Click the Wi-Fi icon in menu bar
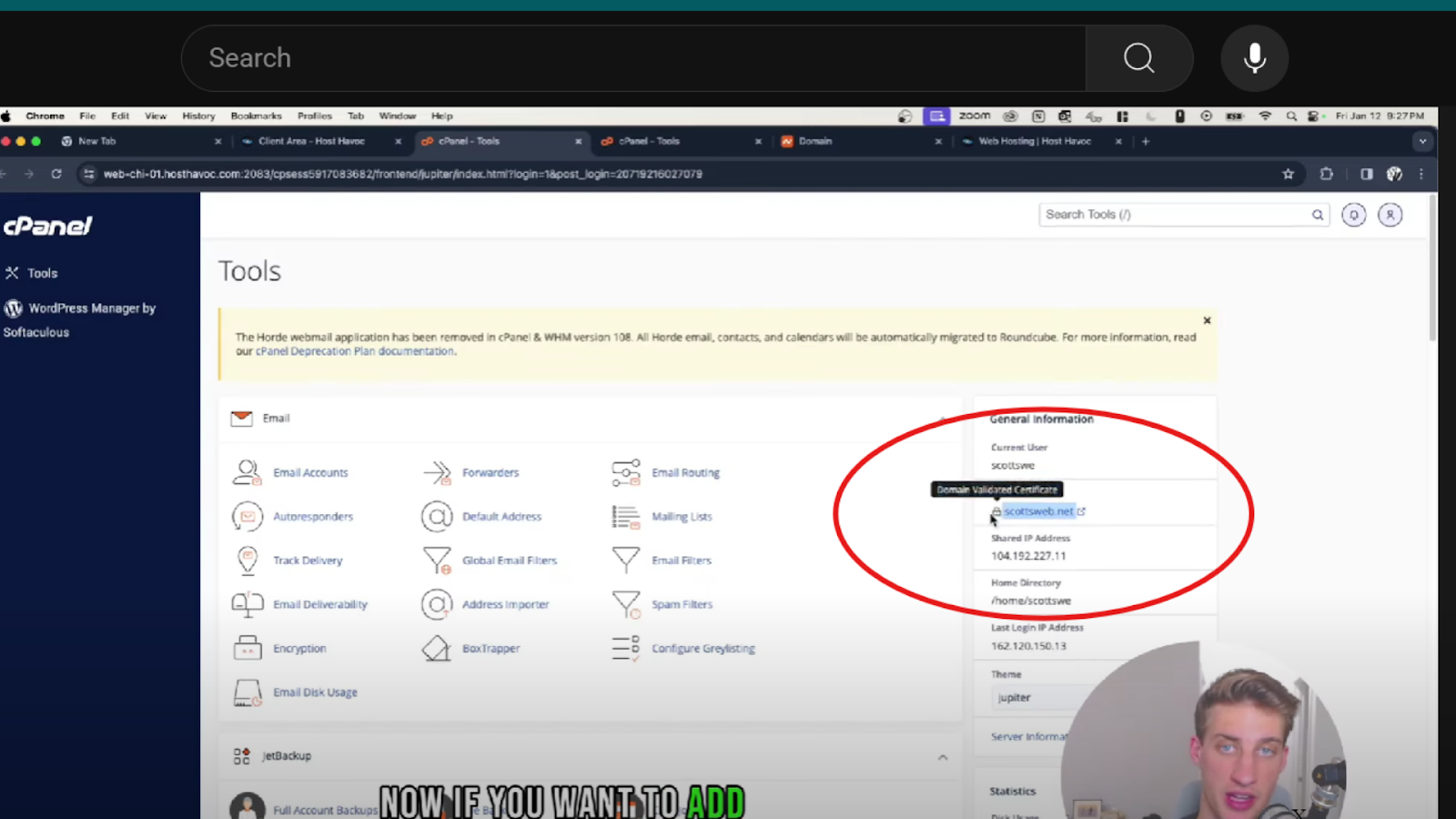The width and height of the screenshot is (1456, 819). tap(1265, 116)
